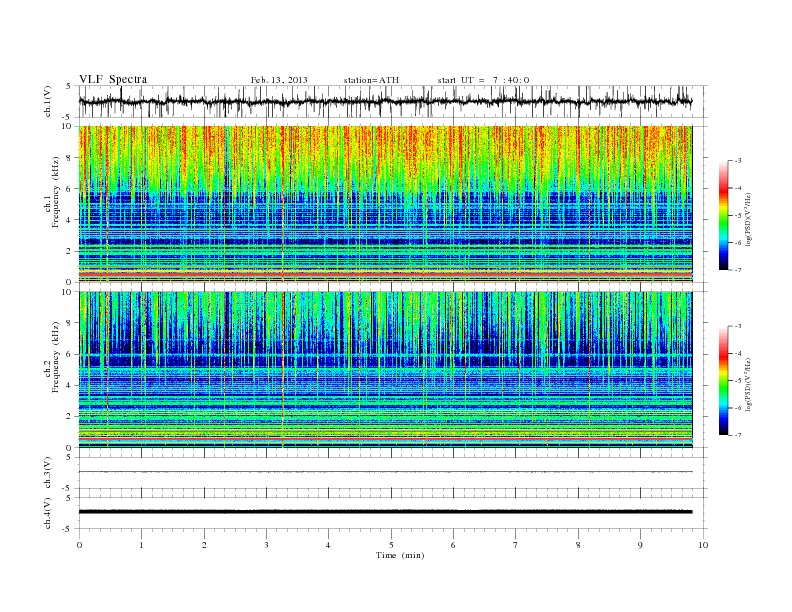Click the 'ch.1 Frequency (kHz)' axis label
This screenshot has height=612, width=792.
click(52, 192)
